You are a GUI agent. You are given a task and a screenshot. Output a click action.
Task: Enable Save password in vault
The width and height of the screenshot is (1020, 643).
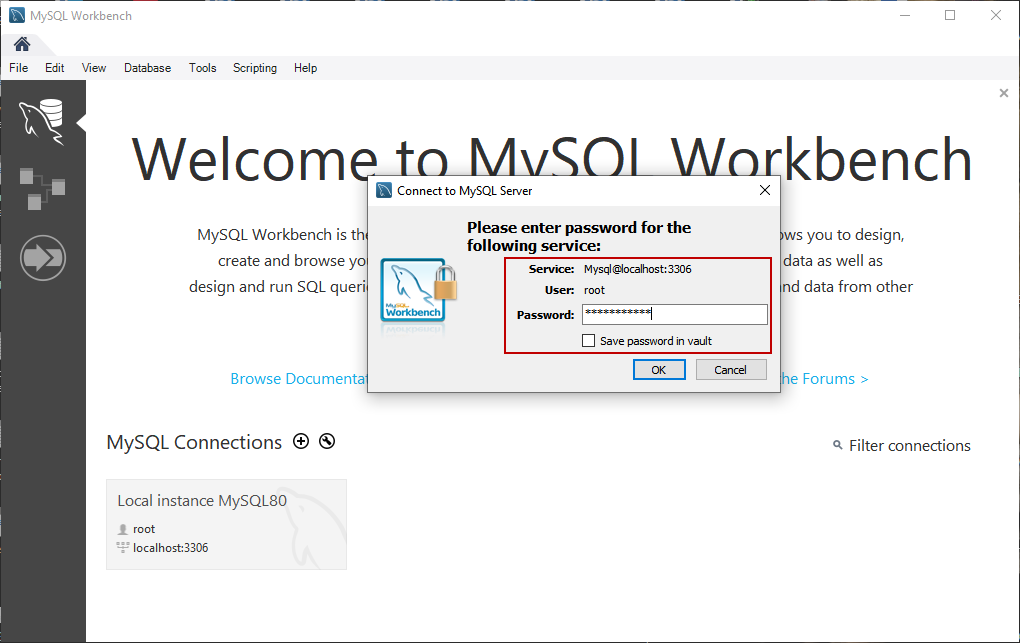click(x=588, y=340)
